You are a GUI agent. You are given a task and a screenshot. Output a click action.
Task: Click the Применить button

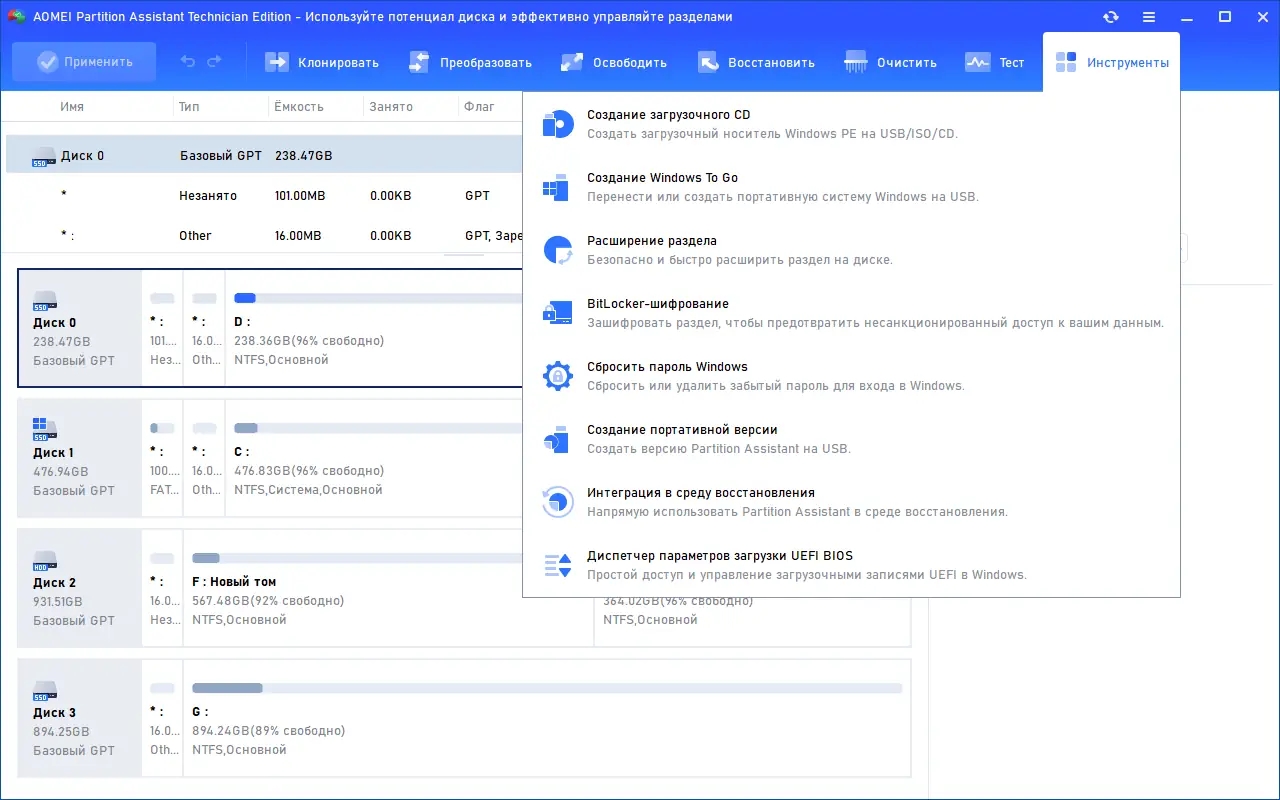click(84, 62)
